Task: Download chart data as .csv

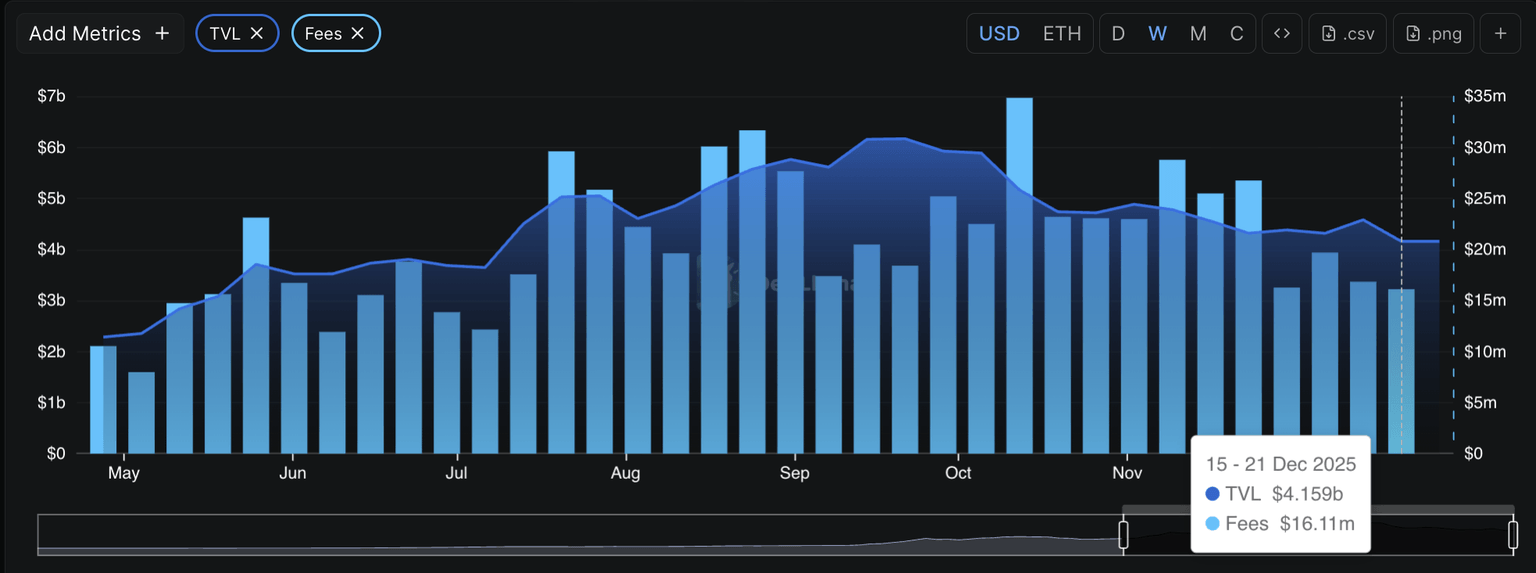Action: click(x=1347, y=33)
